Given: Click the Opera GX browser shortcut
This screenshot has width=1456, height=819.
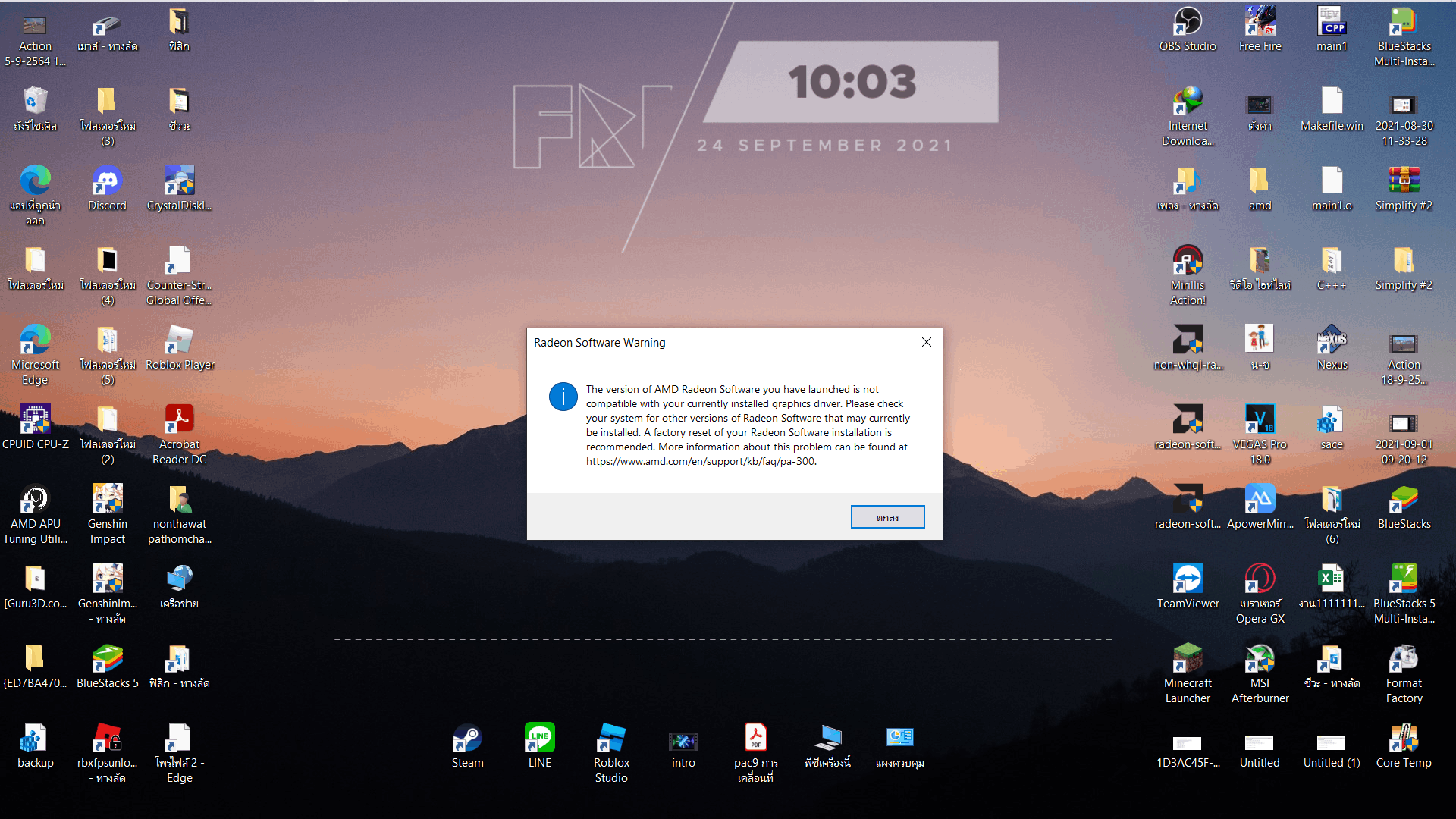Looking at the screenshot, I should [1260, 579].
